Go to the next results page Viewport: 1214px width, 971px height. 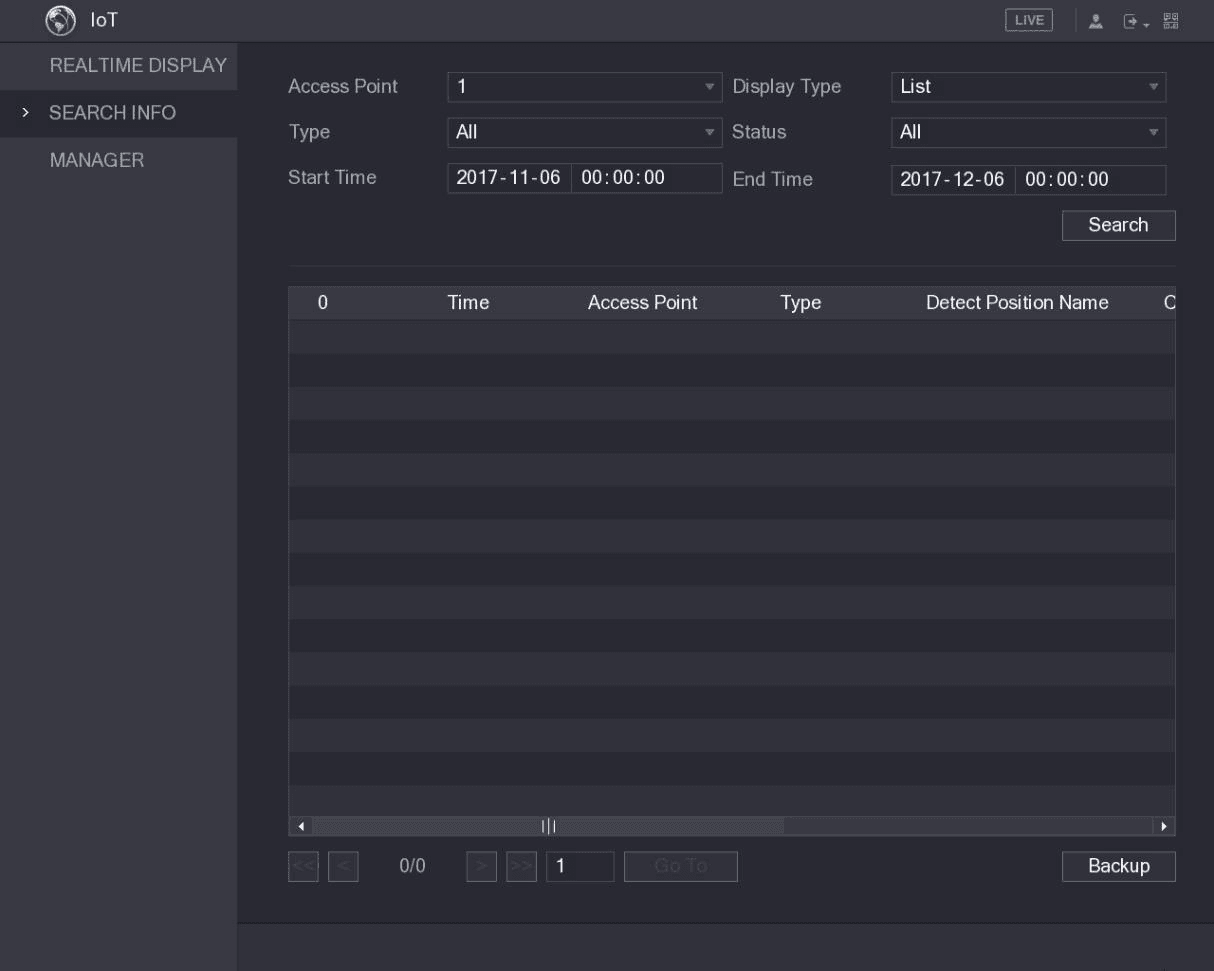(x=482, y=866)
